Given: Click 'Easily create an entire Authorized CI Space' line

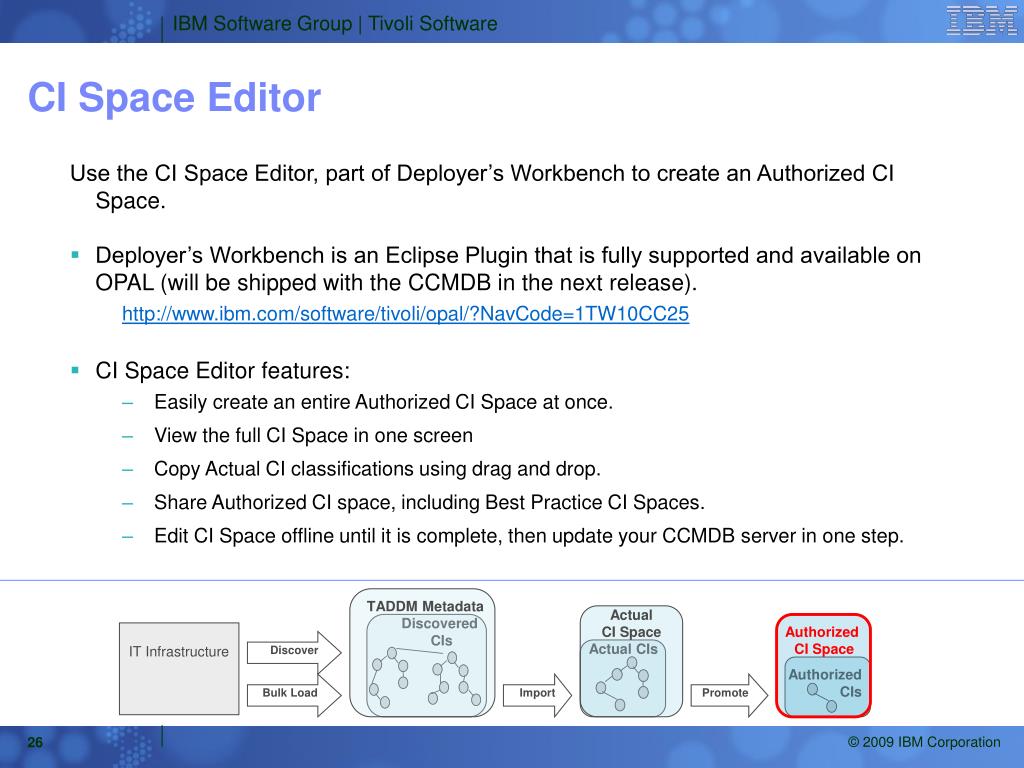Looking at the screenshot, I should (x=383, y=402).
